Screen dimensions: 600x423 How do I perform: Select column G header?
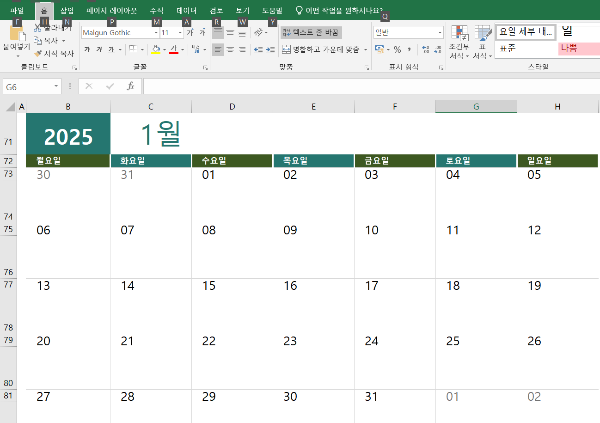(476, 106)
